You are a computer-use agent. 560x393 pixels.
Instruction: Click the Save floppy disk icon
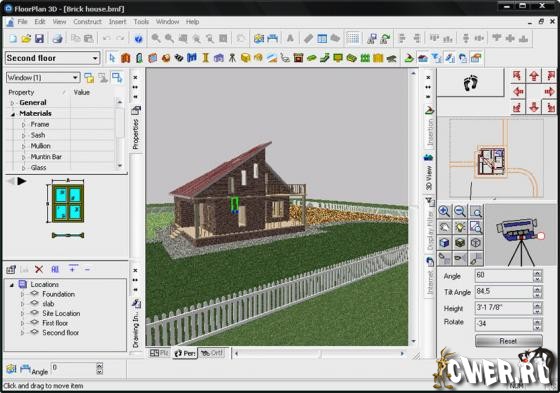39,38
